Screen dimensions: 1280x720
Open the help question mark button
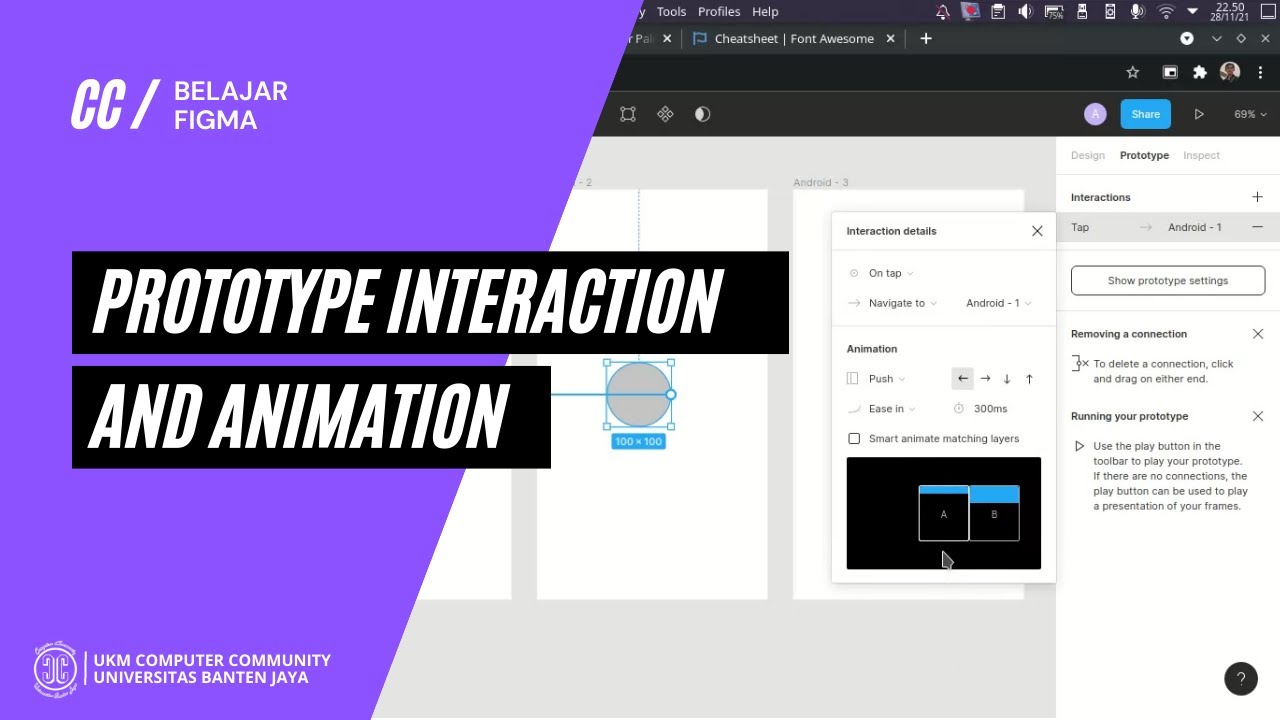1241,679
